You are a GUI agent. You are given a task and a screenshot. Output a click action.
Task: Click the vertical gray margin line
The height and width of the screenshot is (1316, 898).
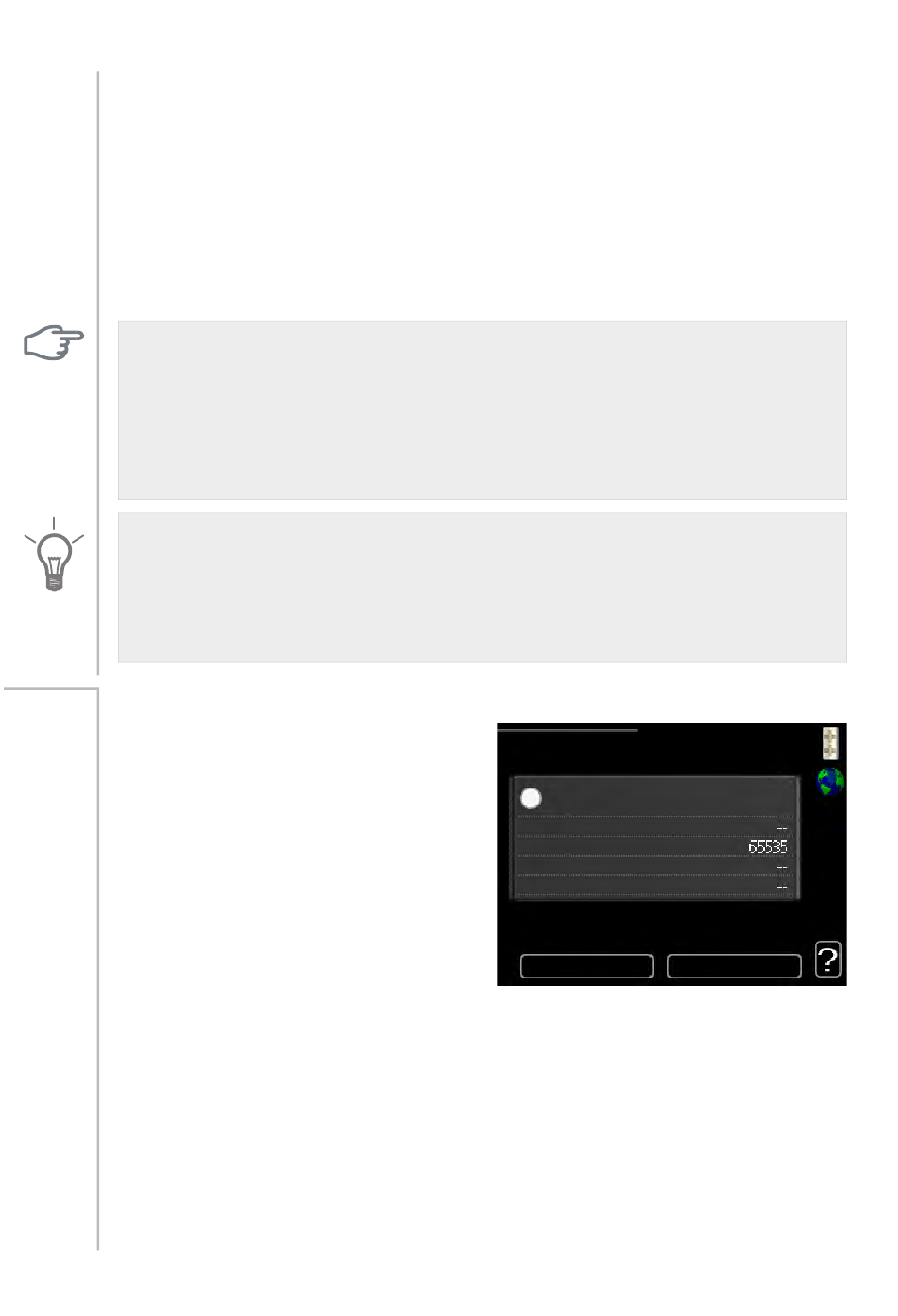pyautogui.click(x=98, y=372)
